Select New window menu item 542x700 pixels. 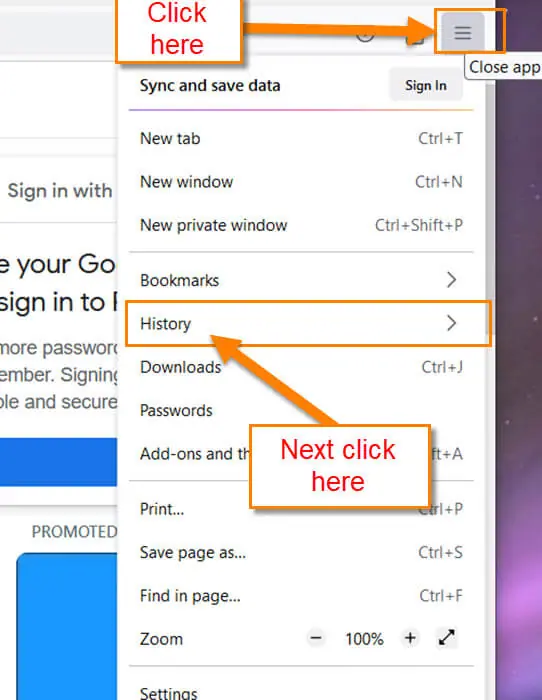301,182
